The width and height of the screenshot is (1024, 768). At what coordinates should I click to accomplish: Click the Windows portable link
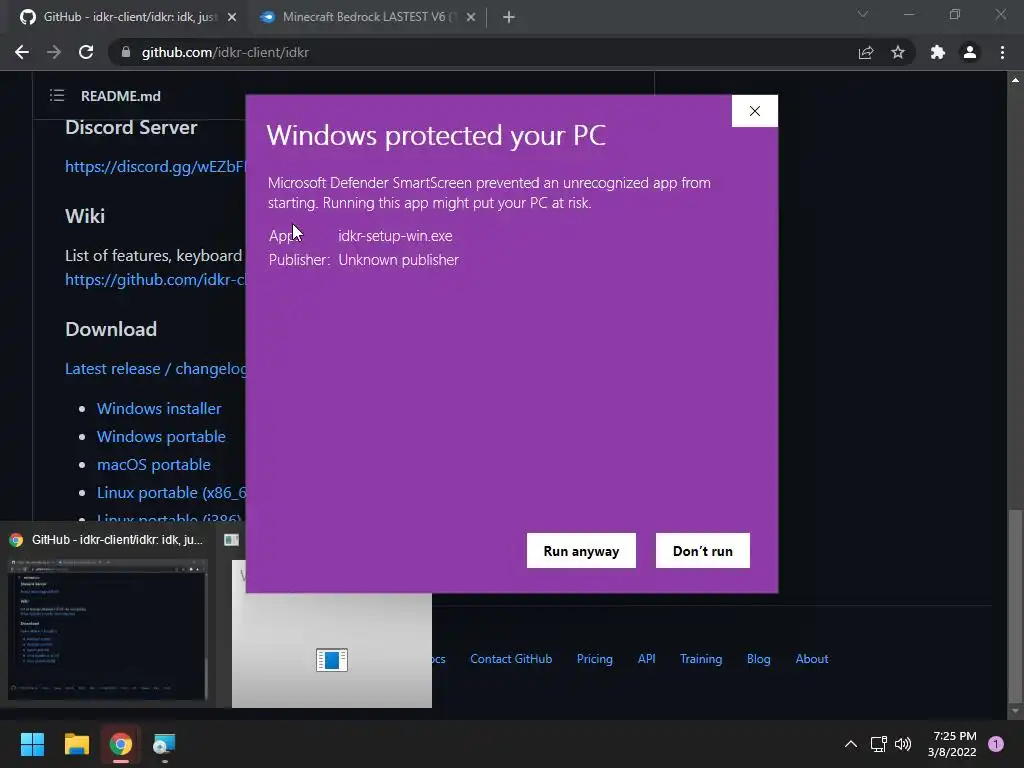tap(161, 436)
